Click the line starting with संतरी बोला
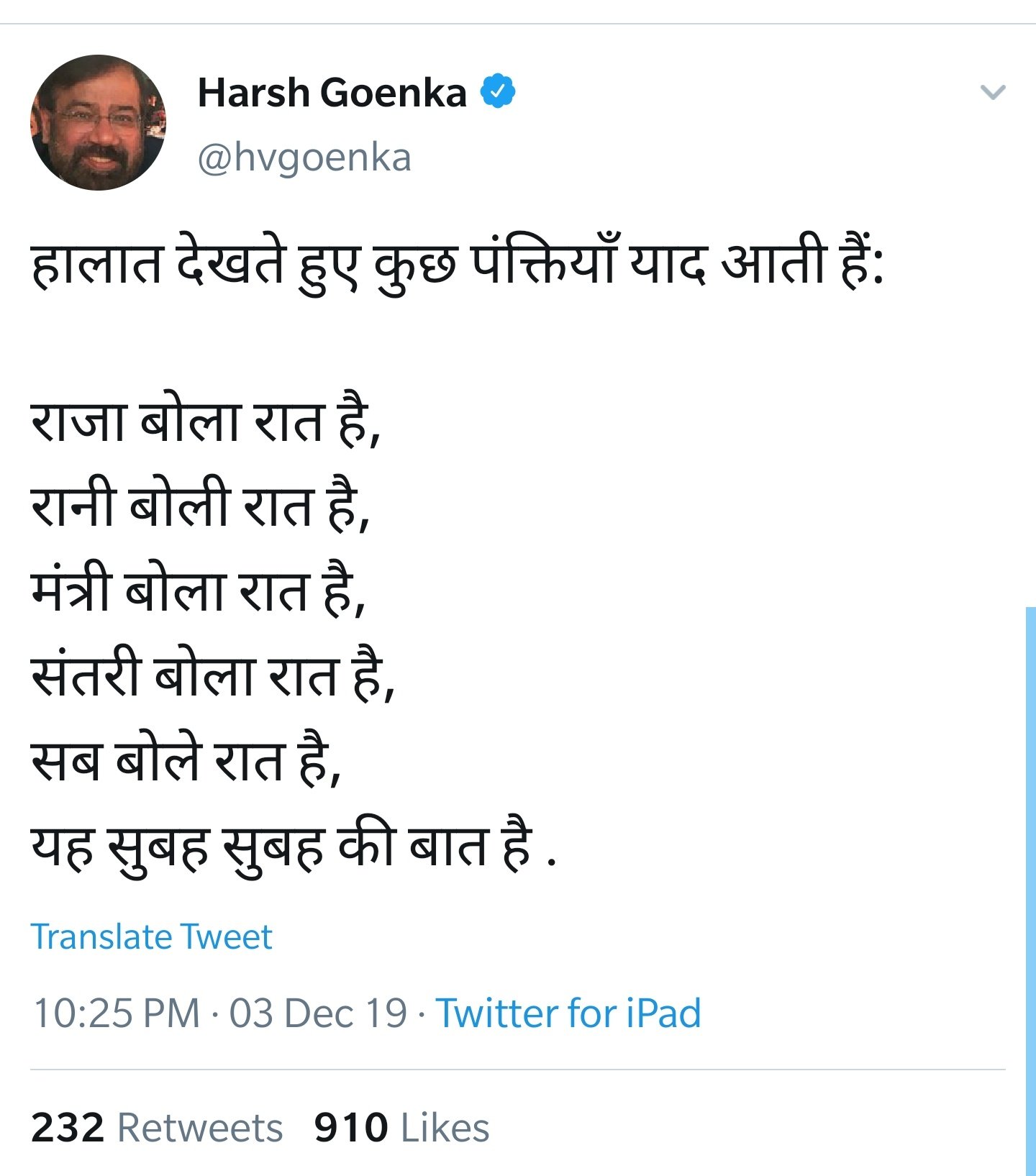1036x1176 pixels. (213, 676)
